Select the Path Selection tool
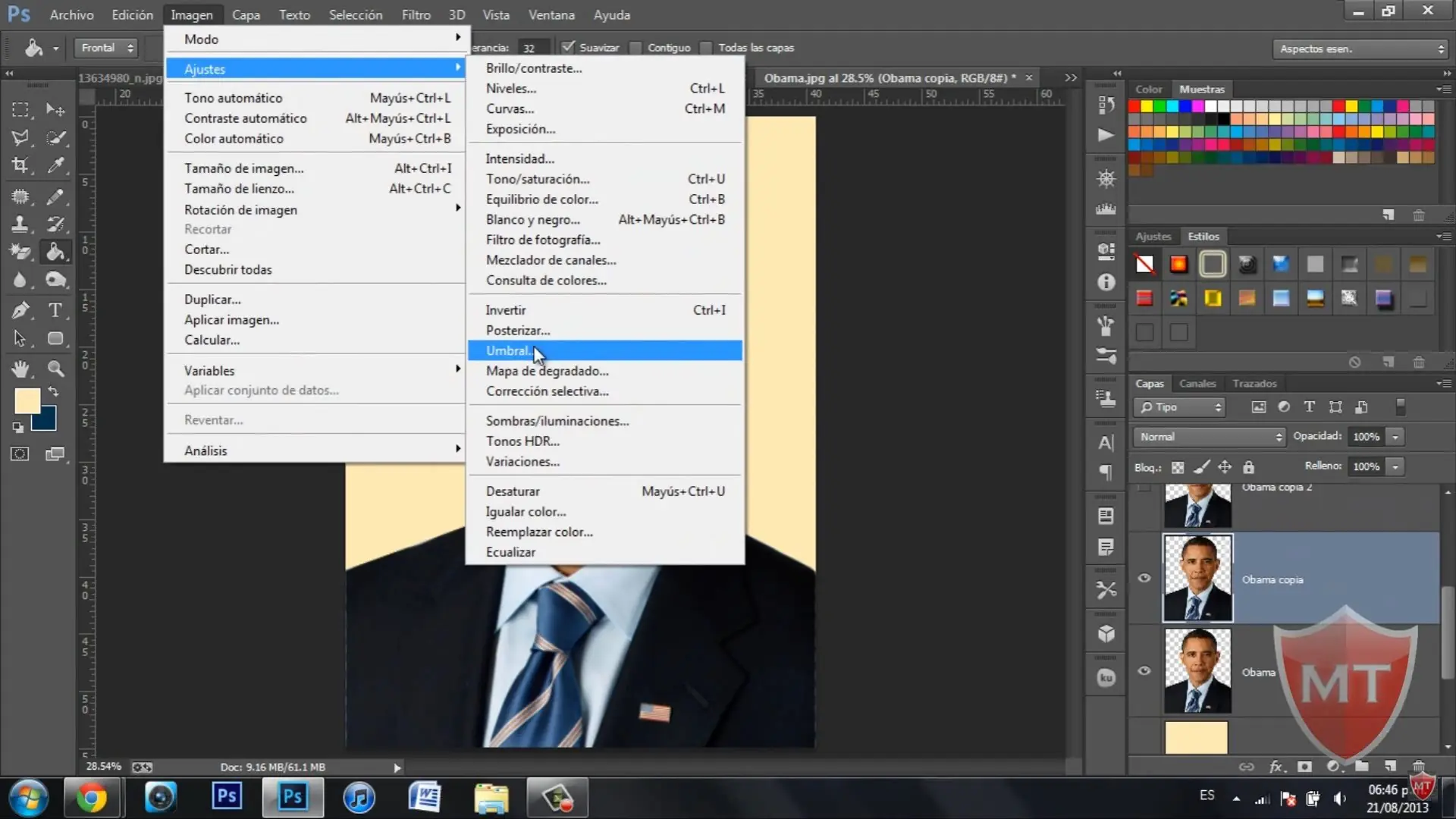 tap(20, 338)
